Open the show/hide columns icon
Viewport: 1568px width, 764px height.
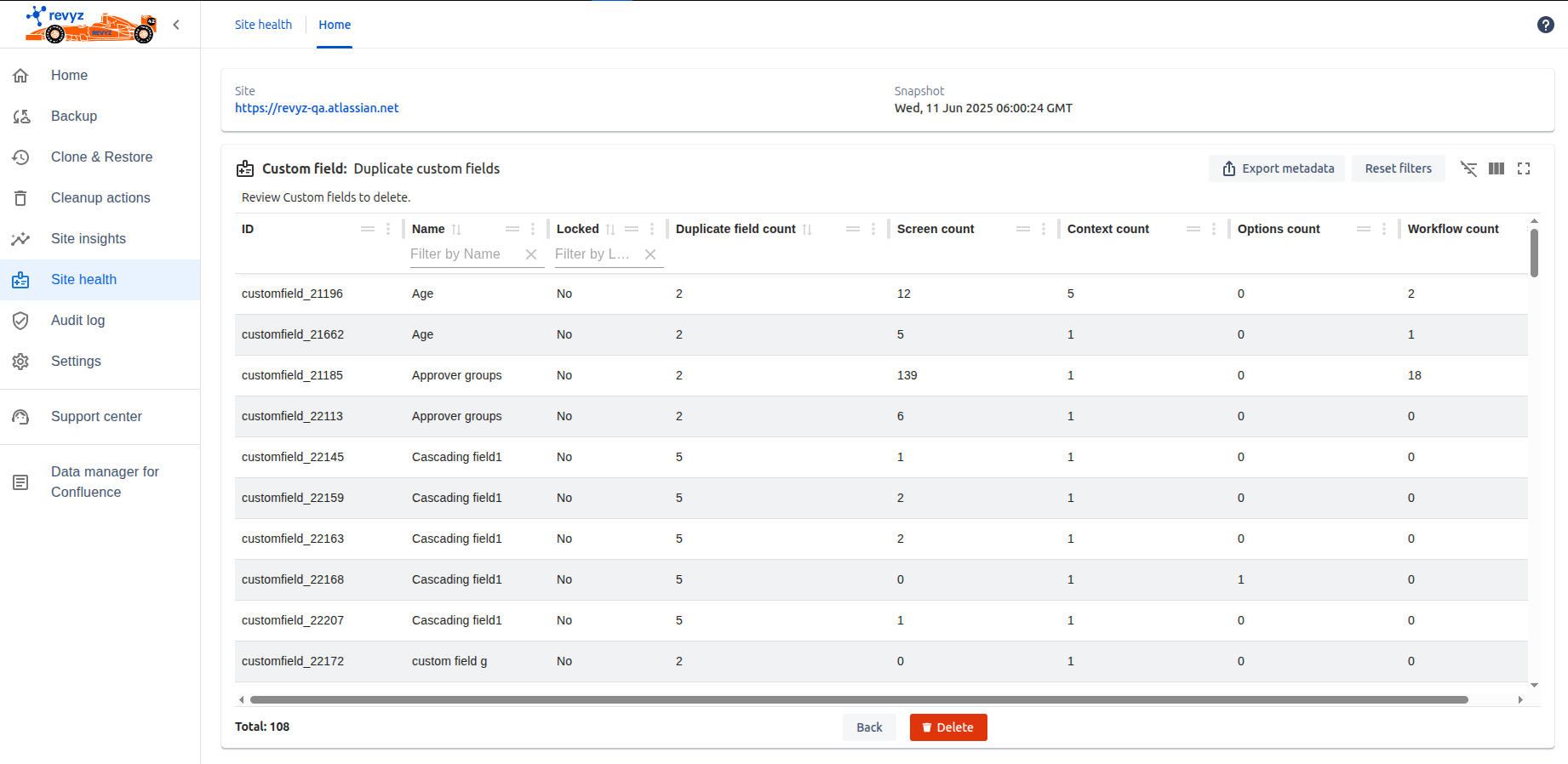pyautogui.click(x=1496, y=168)
